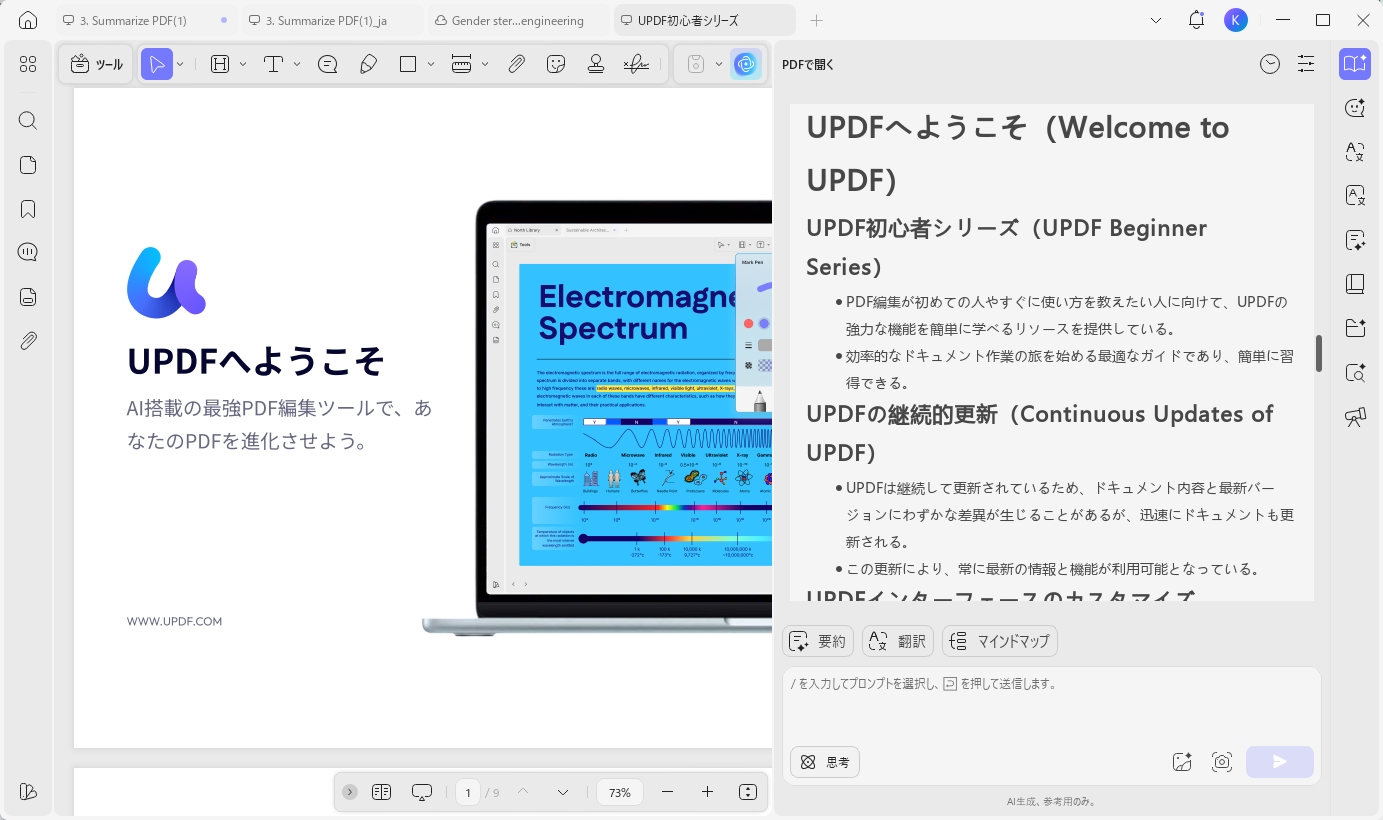Go to the previous page arrow
Viewport: 1383px width, 820px height.
pos(522,792)
